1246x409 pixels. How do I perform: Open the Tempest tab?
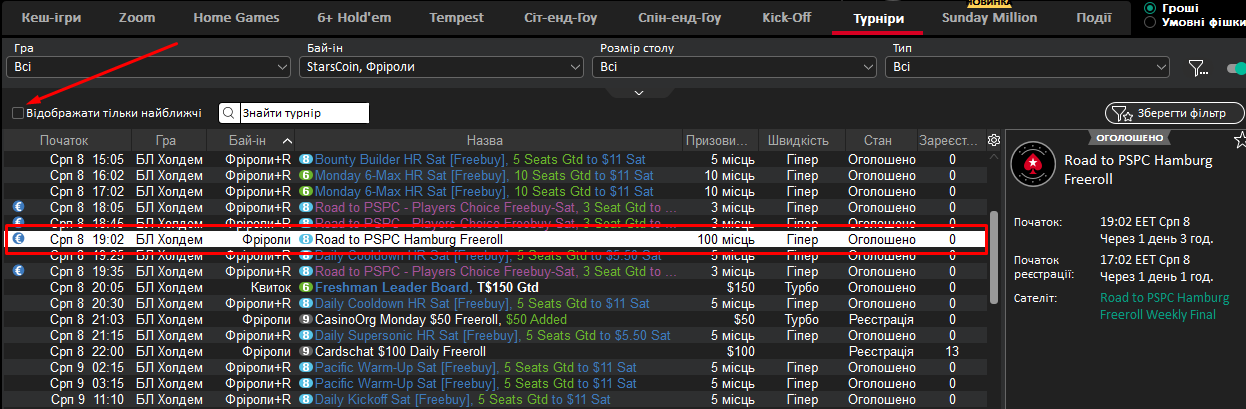[x=456, y=18]
